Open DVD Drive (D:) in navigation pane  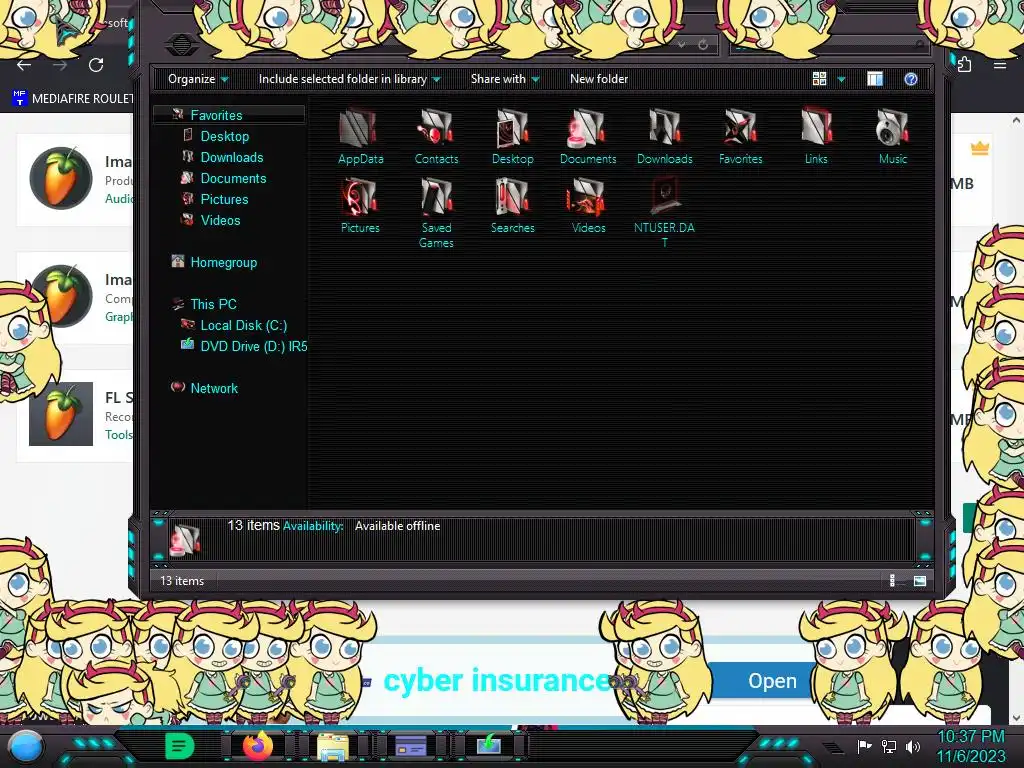(253, 346)
